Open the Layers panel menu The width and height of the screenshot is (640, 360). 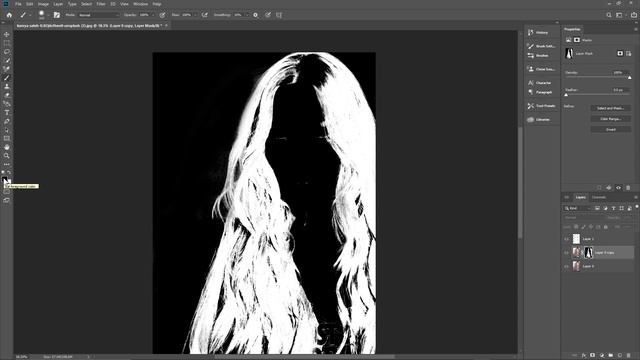[x=636, y=198]
